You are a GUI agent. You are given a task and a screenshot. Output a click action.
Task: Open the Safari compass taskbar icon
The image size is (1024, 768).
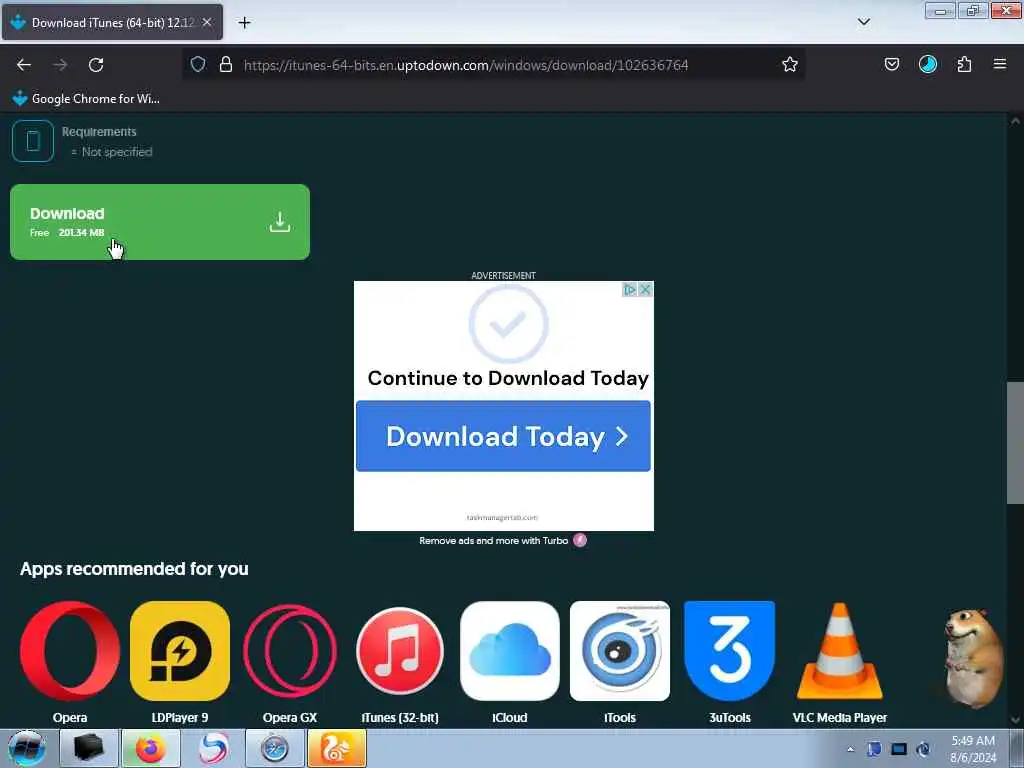[275, 748]
